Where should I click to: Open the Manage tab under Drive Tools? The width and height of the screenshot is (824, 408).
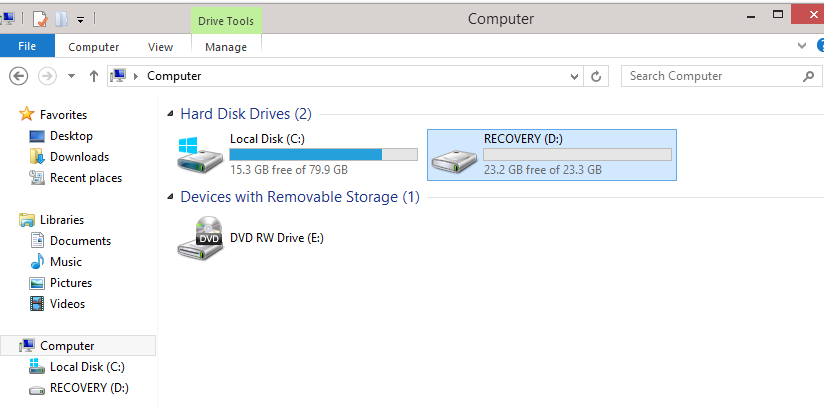pos(225,47)
